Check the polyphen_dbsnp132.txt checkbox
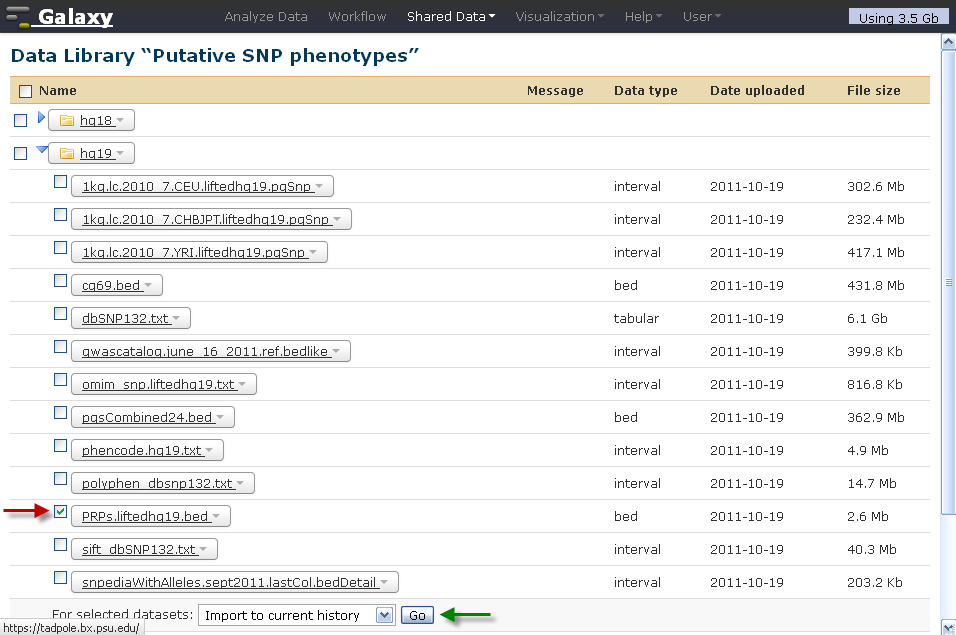The image size is (956, 635). point(60,478)
